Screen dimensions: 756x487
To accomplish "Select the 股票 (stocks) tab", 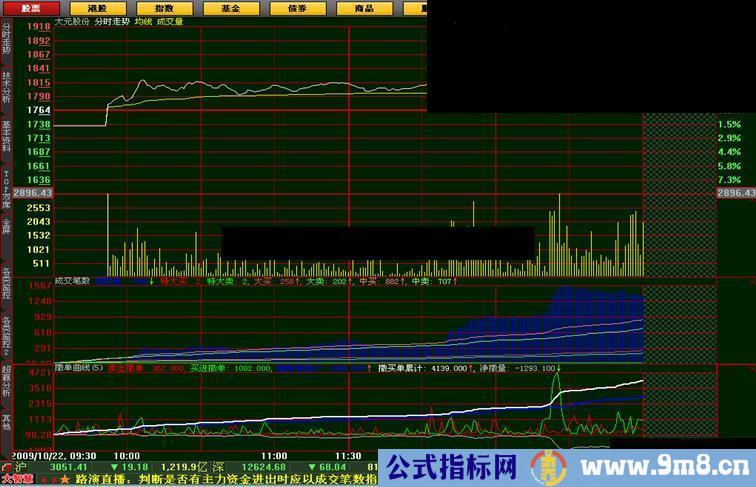I will 26,8.
